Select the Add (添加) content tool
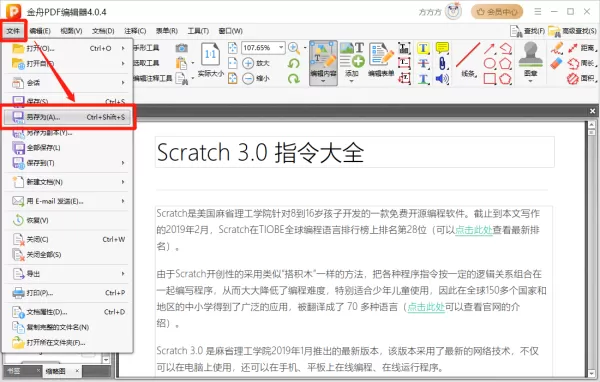Viewport: 600px width, 382px height. tap(352, 60)
